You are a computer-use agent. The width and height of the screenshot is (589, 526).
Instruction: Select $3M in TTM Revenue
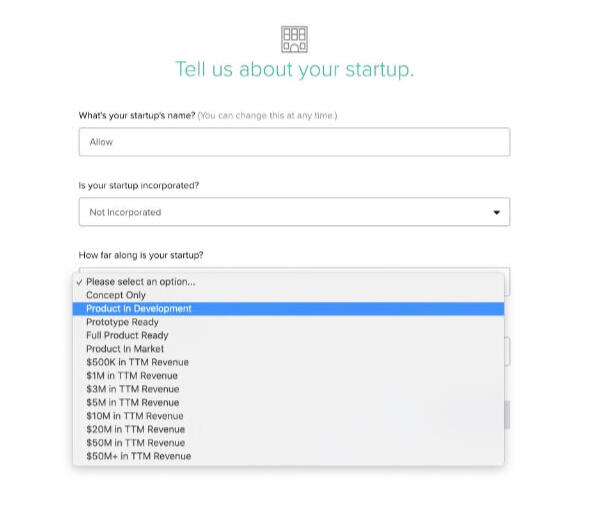[x=288, y=389]
